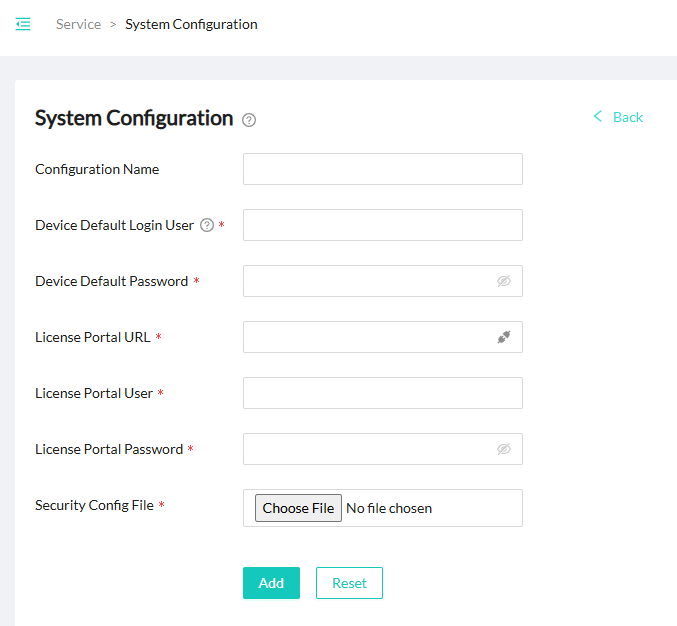Submit the form with the Add button
This screenshot has width=677, height=626.
point(271,583)
